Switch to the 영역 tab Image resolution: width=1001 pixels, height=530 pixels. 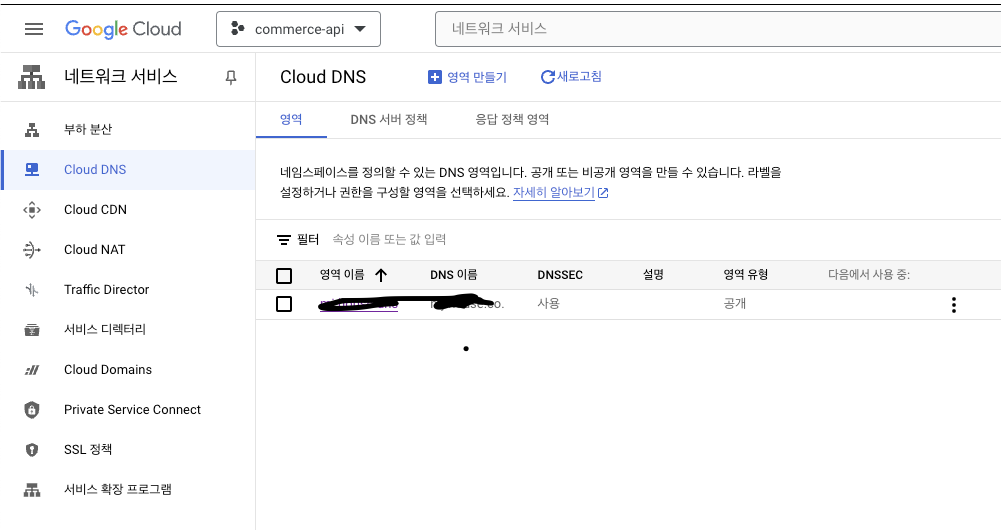(x=291, y=119)
